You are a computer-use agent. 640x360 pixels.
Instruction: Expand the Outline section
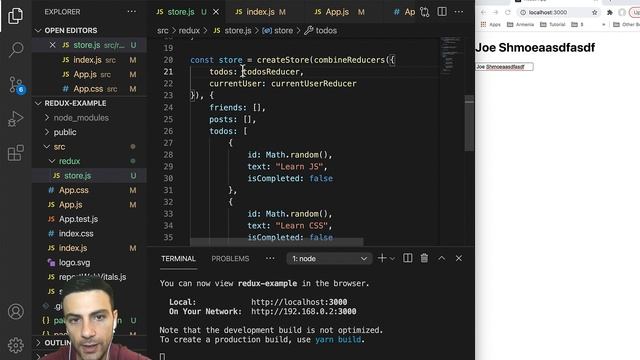[x=53, y=343]
